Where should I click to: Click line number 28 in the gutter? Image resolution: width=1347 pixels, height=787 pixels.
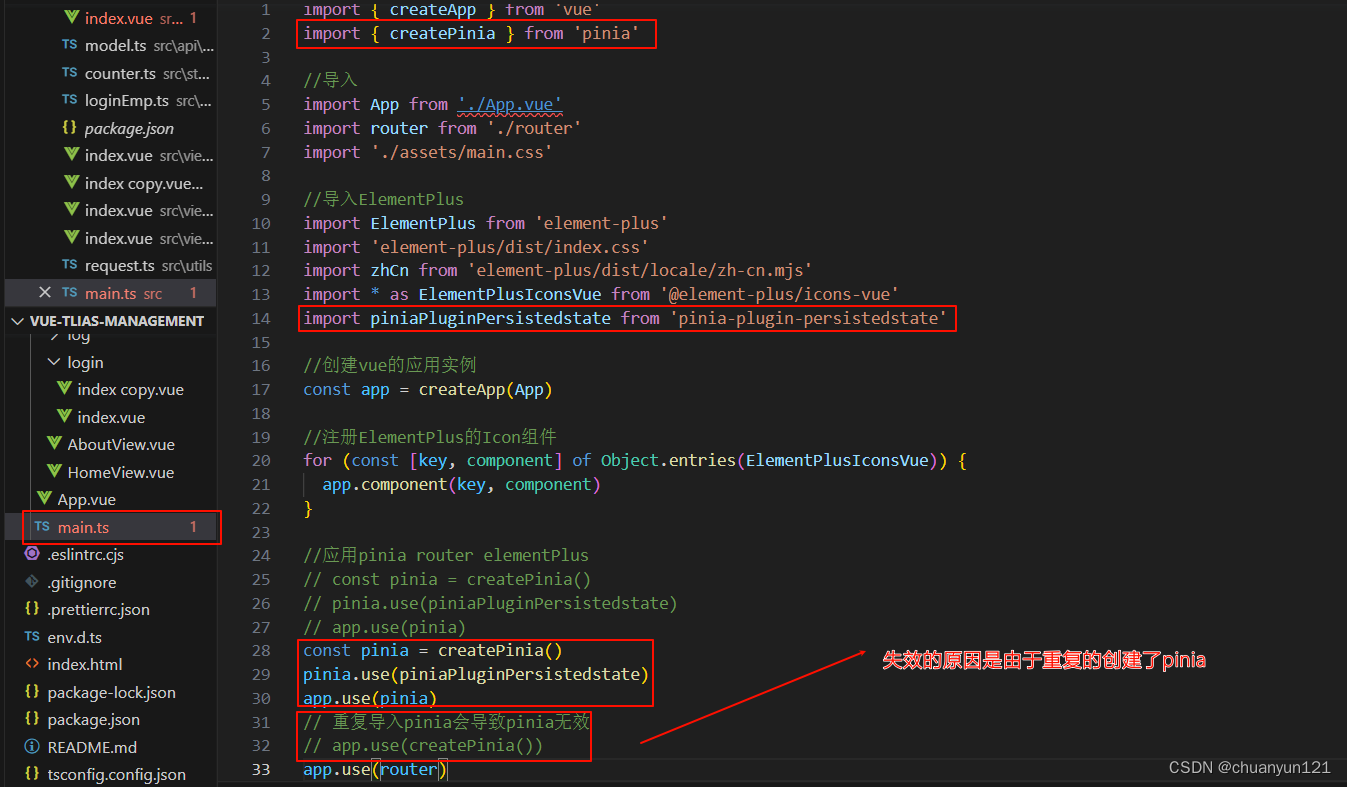click(260, 649)
